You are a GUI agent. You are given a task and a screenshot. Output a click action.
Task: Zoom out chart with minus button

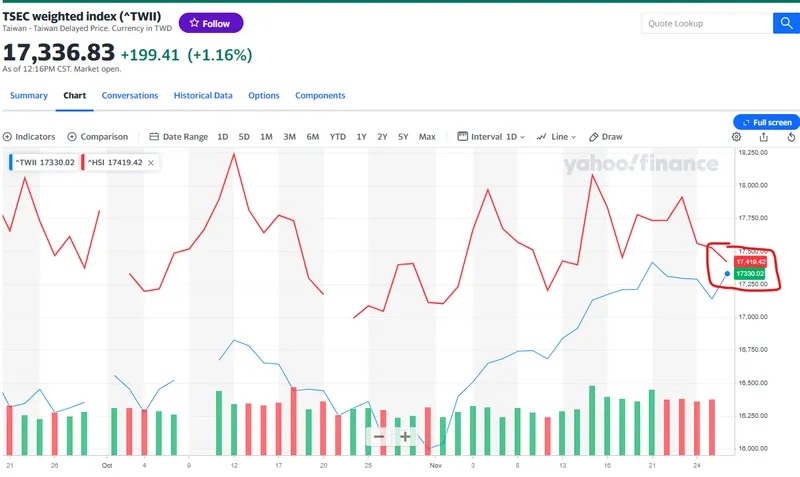tap(379, 437)
